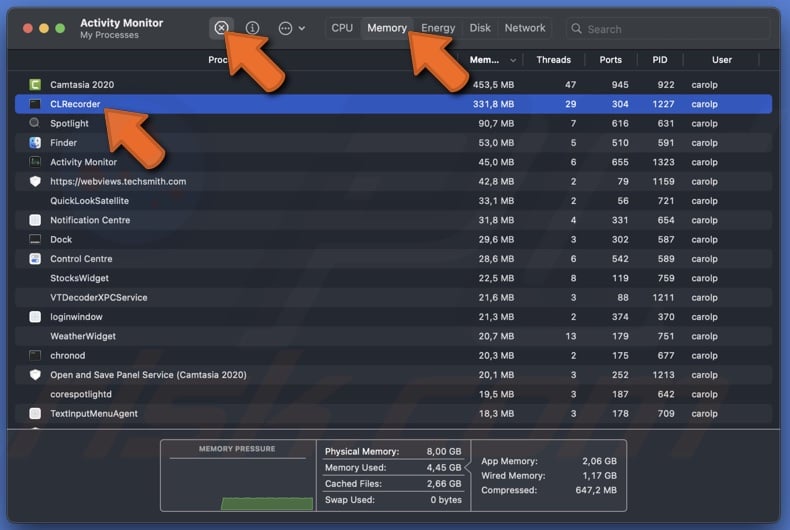Select the CLRecorder process name

(x=75, y=104)
